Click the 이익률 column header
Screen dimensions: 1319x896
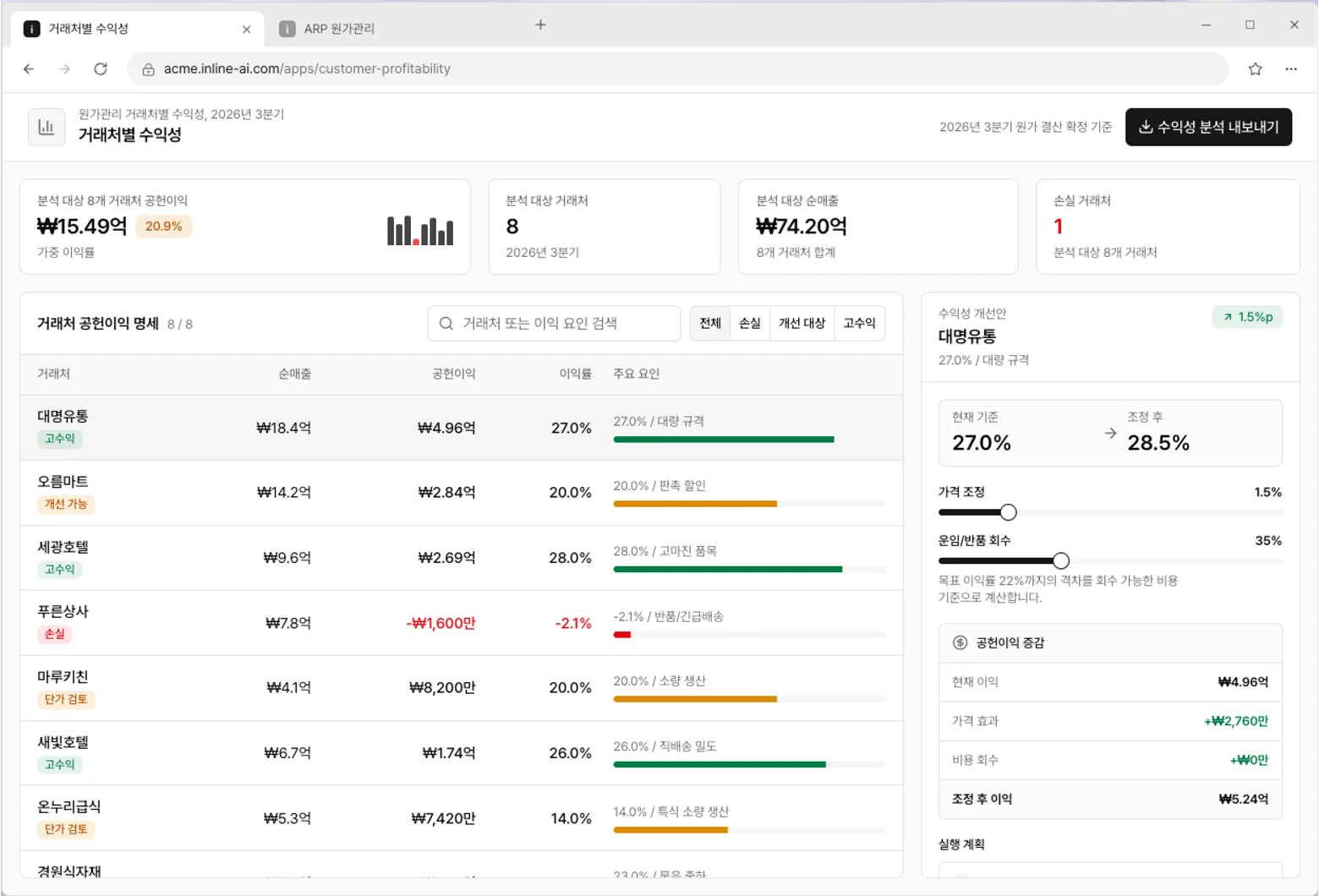click(x=575, y=374)
